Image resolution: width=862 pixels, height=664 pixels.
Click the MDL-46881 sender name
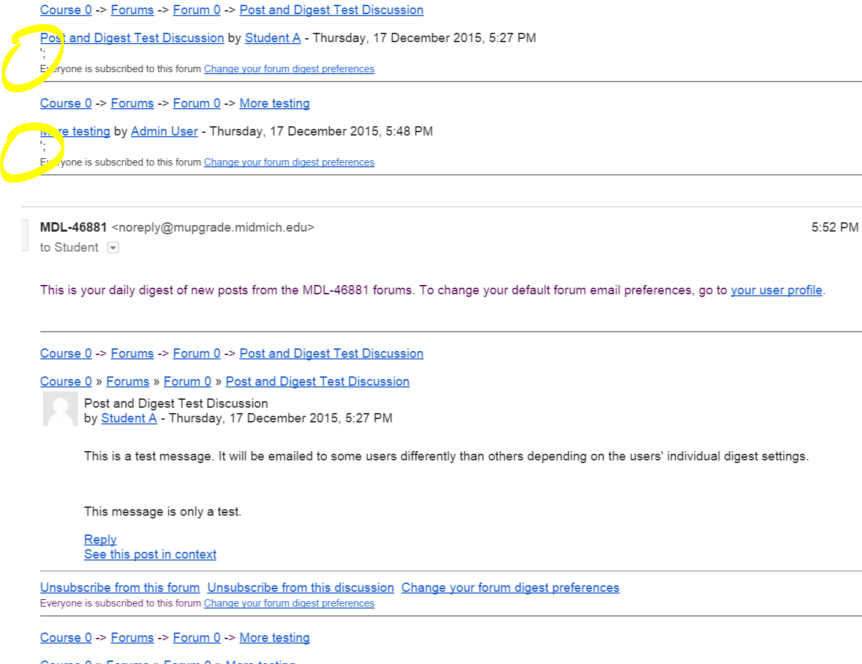click(73, 228)
